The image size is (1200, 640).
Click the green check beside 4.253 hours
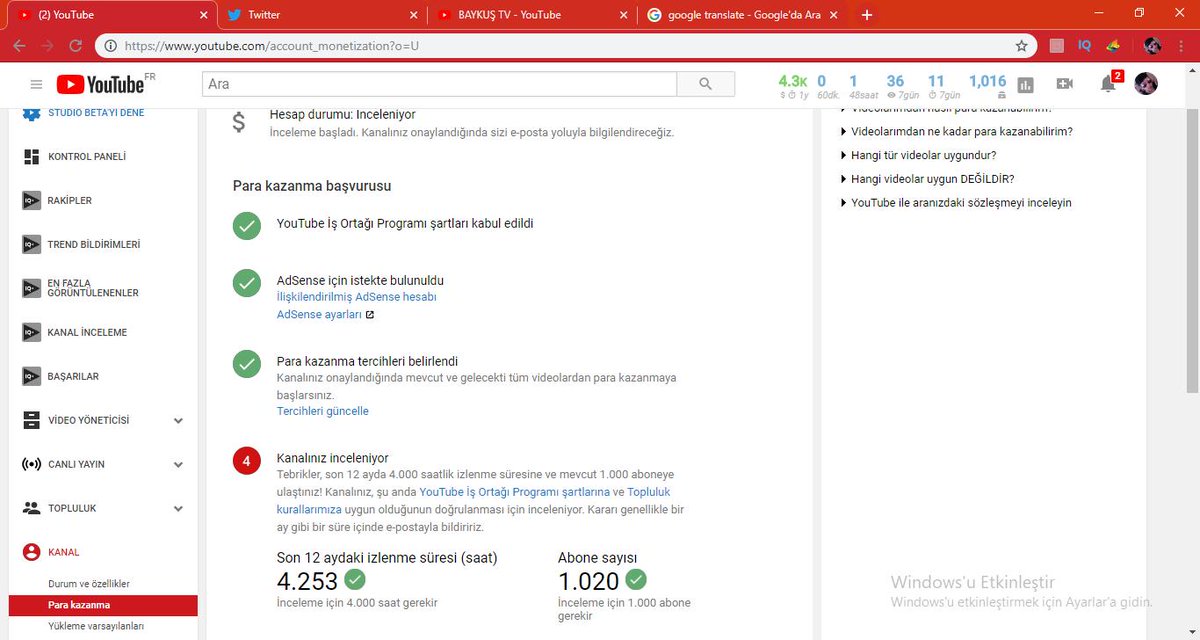coord(354,579)
